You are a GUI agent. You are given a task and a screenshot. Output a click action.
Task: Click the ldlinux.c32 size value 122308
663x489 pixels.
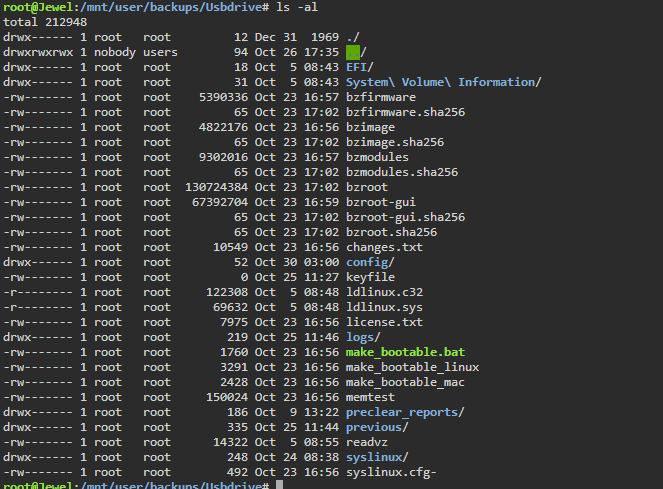(x=227, y=292)
